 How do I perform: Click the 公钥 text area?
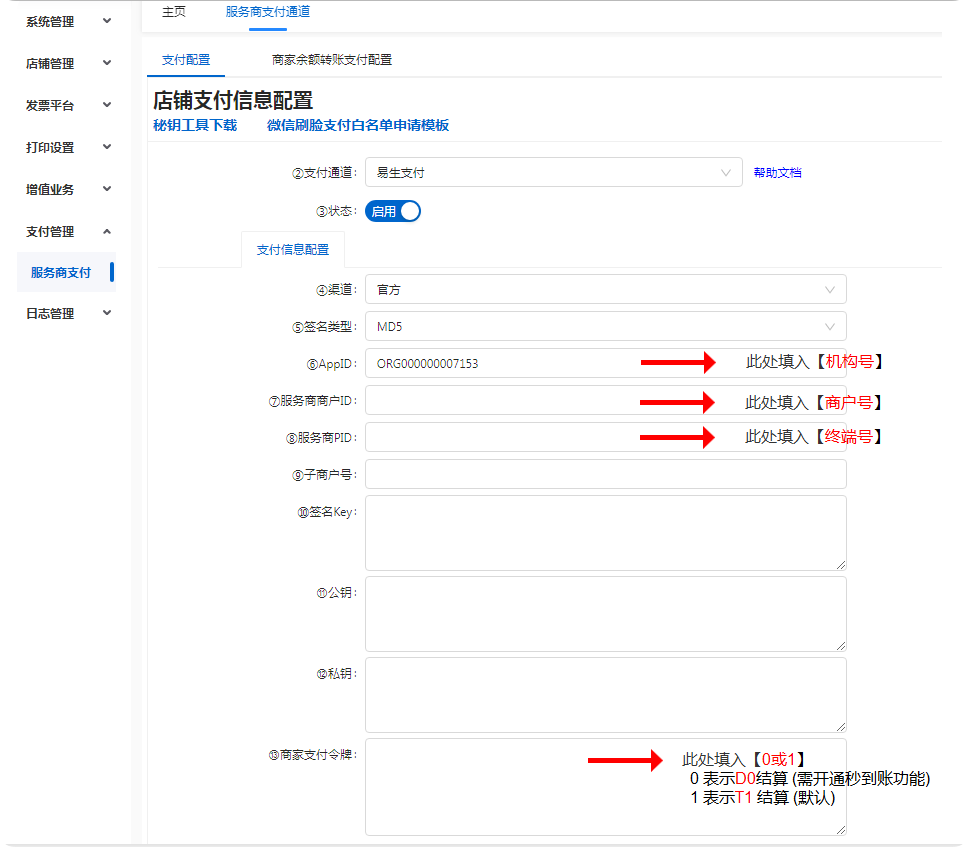point(606,614)
